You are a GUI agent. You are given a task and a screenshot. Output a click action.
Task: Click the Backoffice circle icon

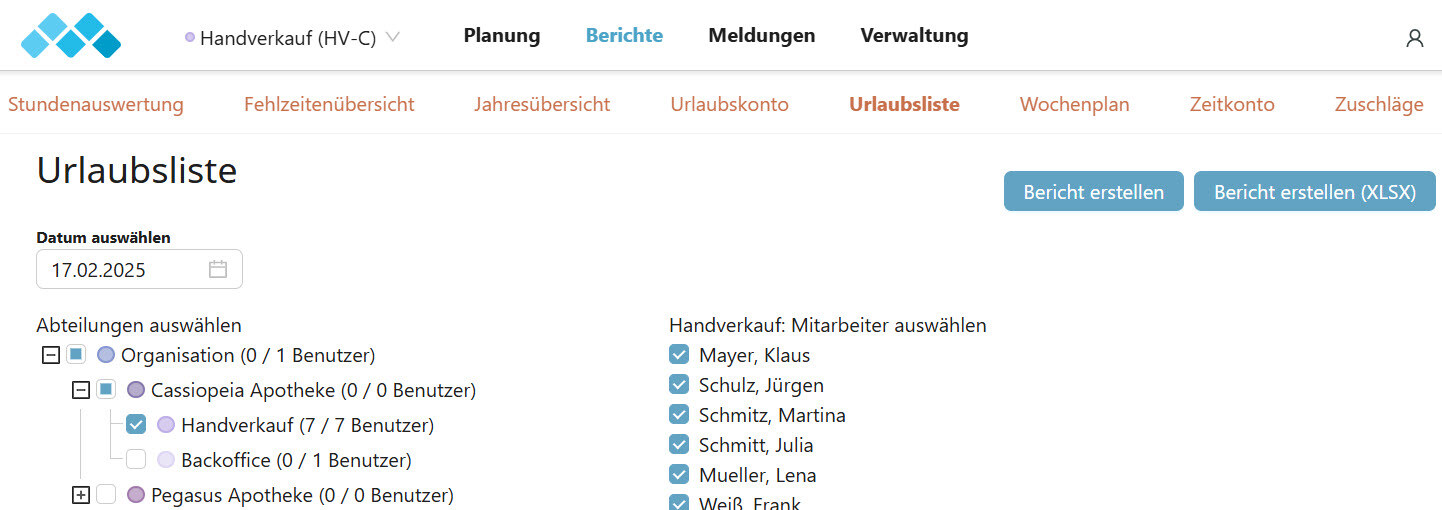(166, 460)
